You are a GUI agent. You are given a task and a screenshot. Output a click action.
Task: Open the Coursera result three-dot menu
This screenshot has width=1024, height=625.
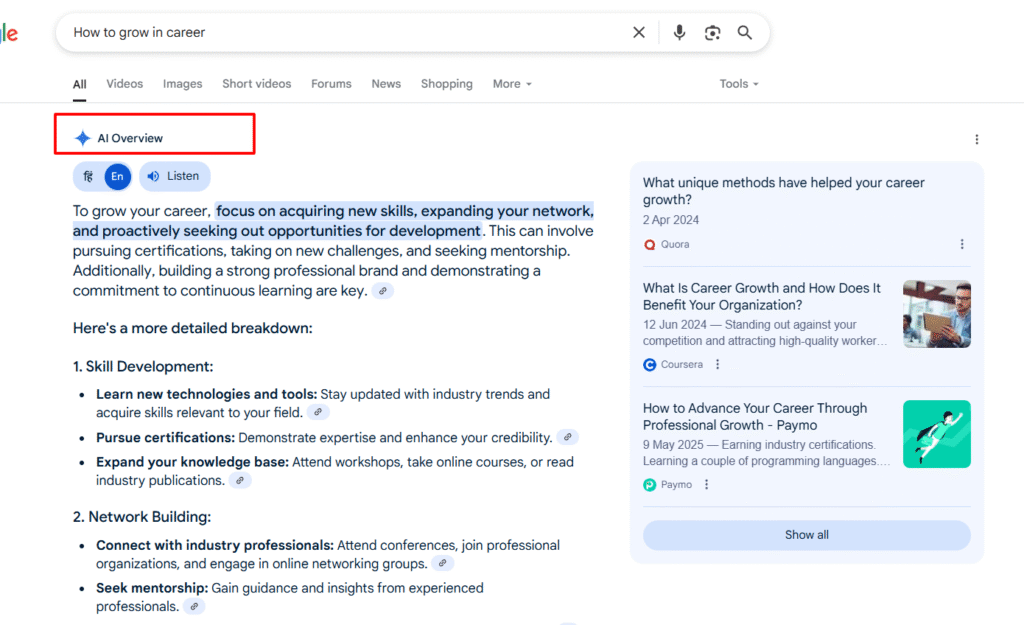click(x=717, y=364)
